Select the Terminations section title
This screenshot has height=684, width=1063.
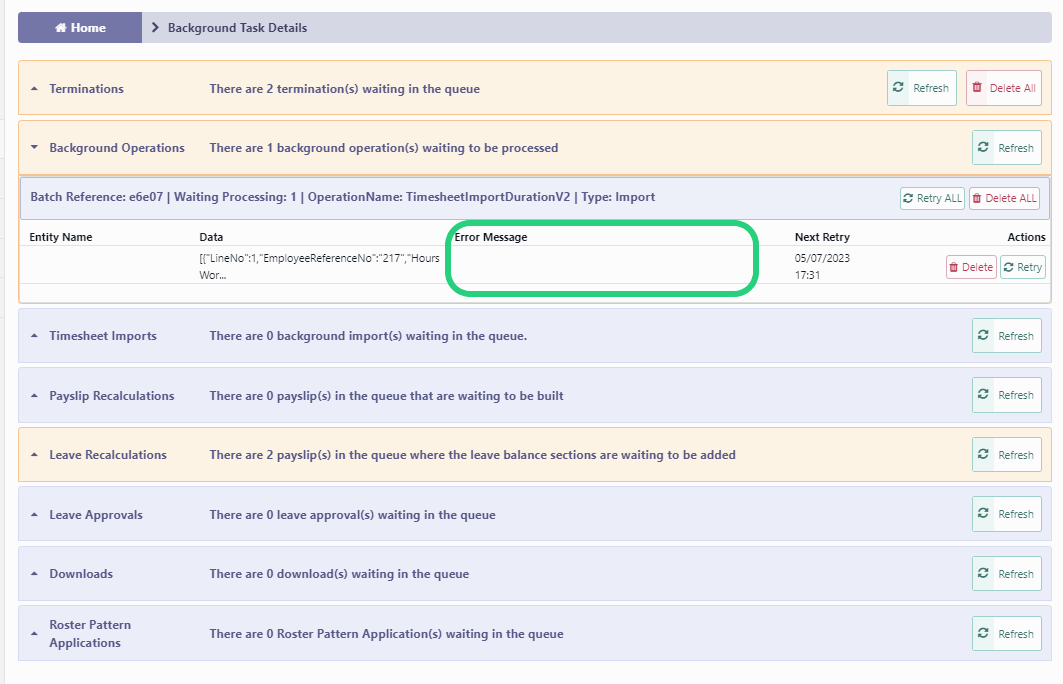(x=86, y=89)
